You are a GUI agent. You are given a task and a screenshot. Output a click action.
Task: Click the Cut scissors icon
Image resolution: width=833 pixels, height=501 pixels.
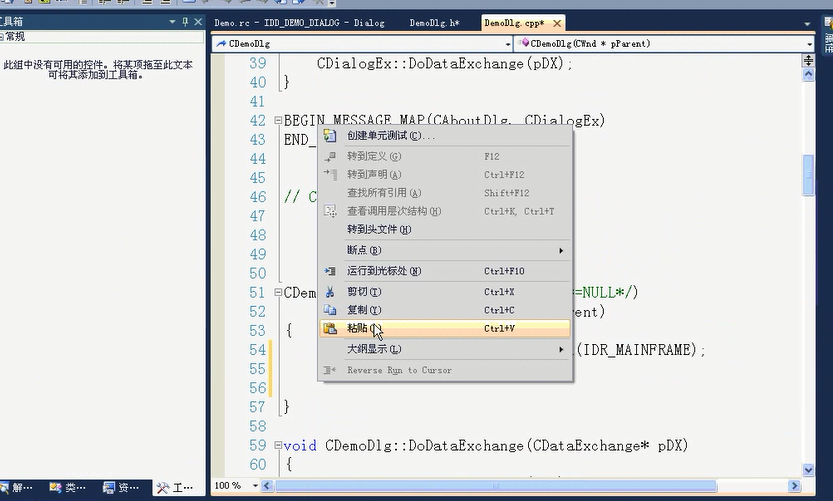330,292
